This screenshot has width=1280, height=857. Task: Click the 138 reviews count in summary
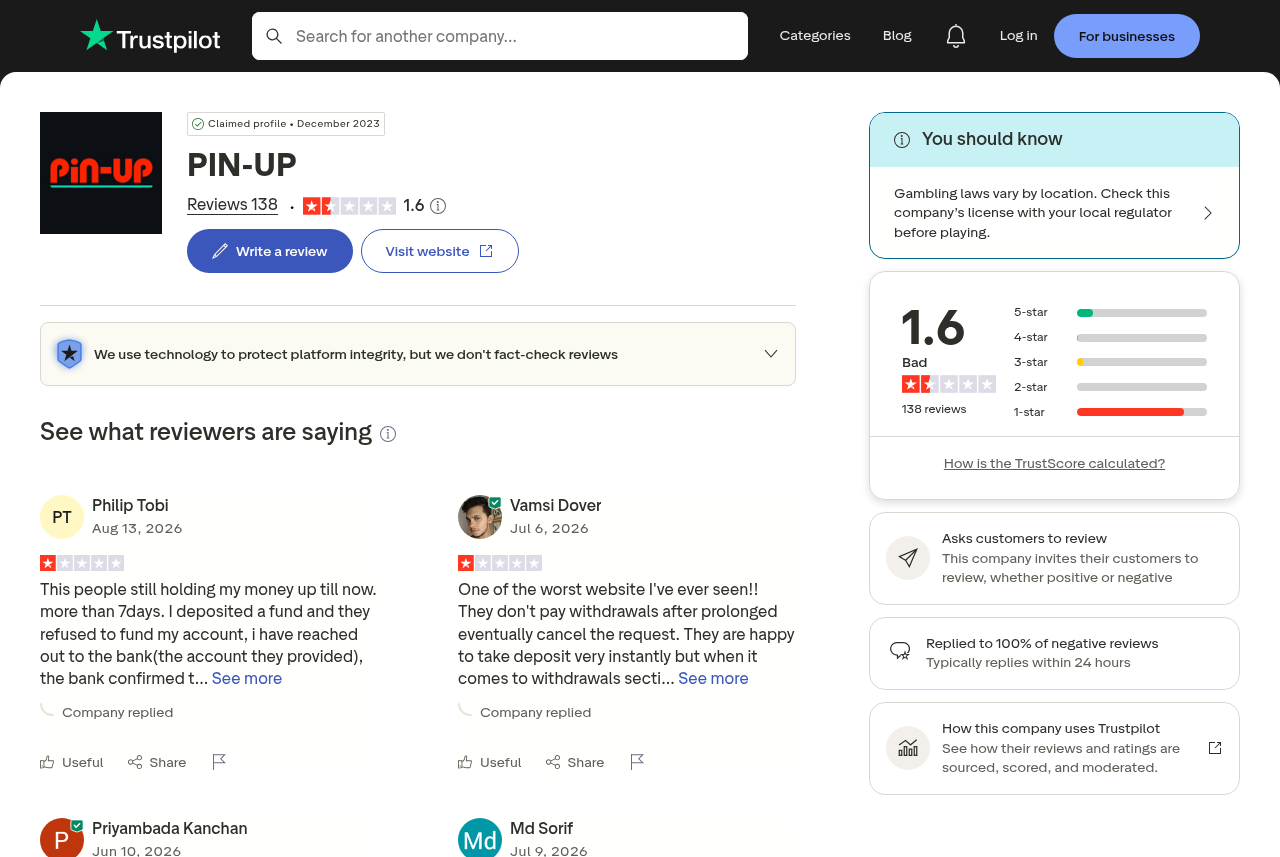click(x=934, y=409)
